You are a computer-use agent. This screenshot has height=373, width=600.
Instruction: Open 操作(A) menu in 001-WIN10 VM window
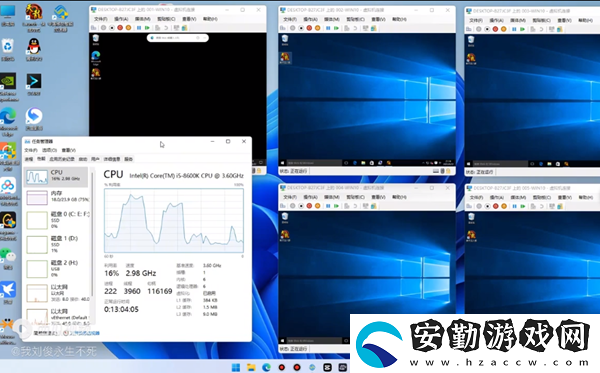(x=121, y=19)
